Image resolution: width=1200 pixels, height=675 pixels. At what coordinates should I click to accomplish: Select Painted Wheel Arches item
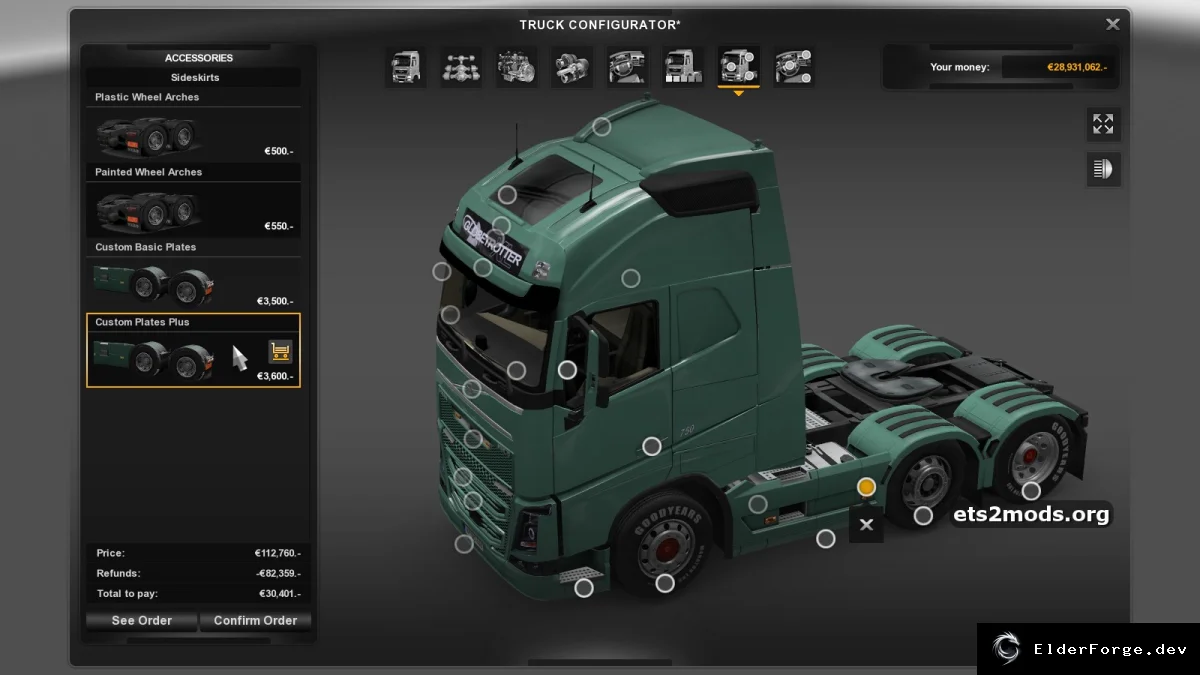194,200
